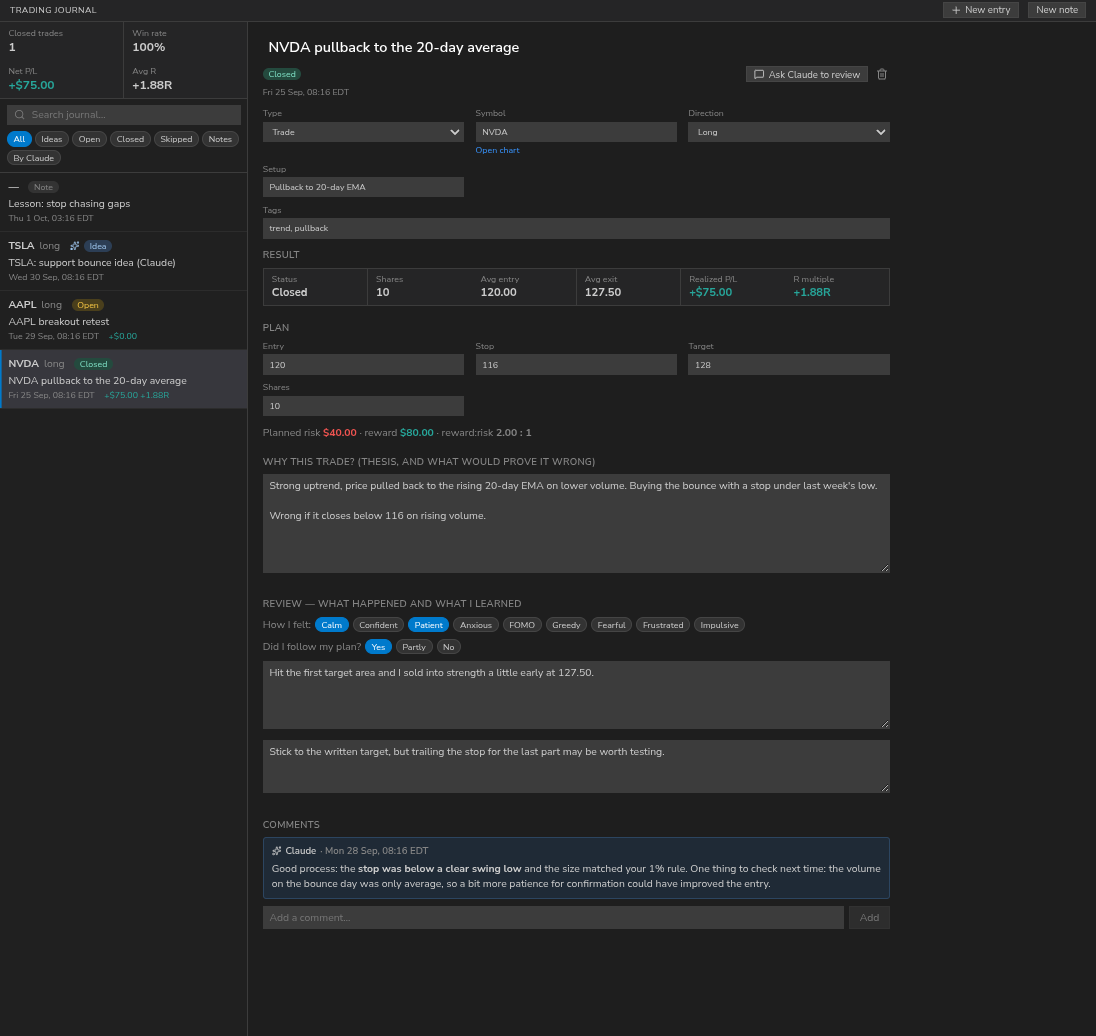Click the Tags field 'trend, pullback'

[576, 228]
